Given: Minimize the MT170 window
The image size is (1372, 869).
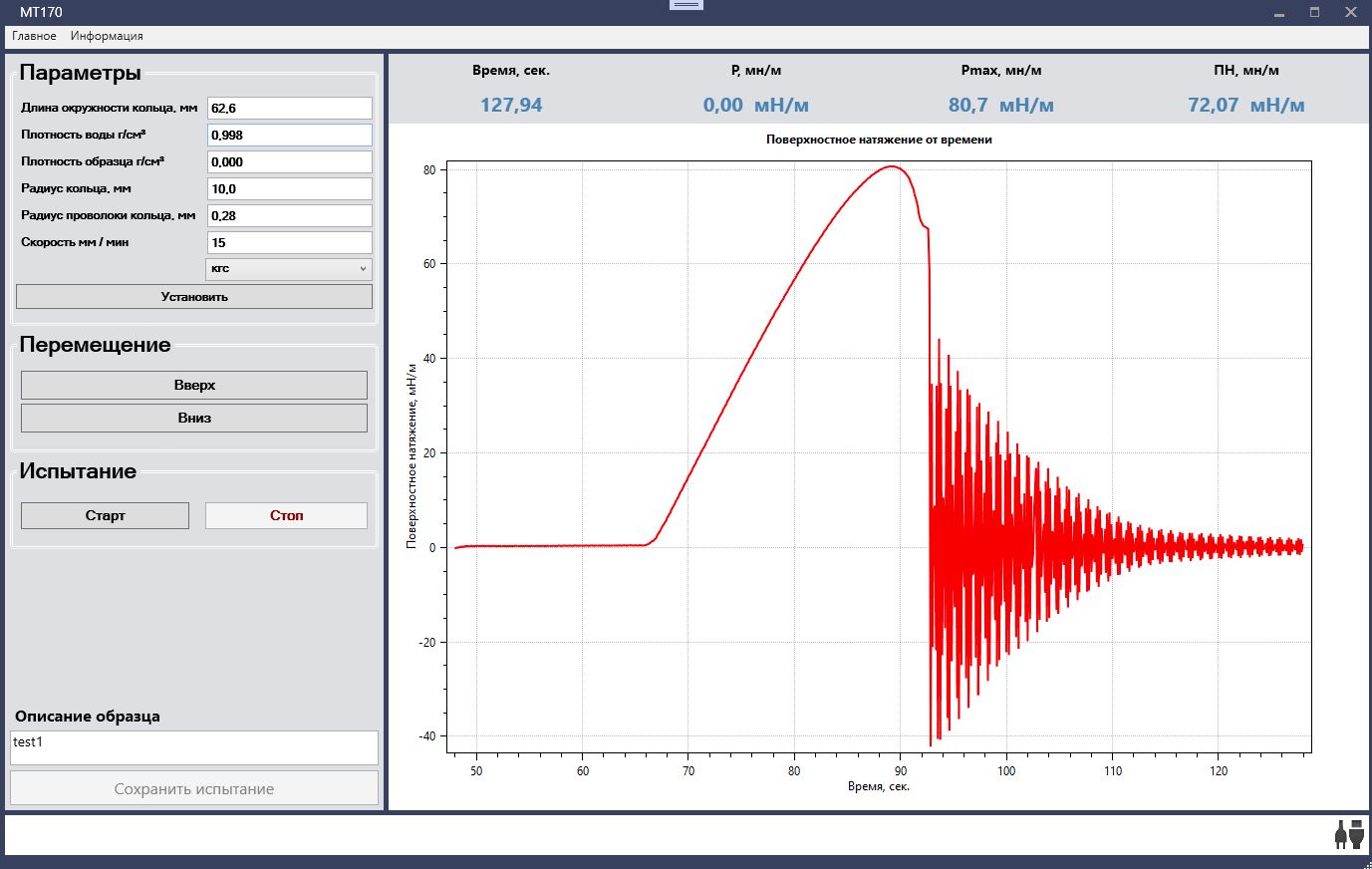Looking at the screenshot, I should pos(1279,13).
